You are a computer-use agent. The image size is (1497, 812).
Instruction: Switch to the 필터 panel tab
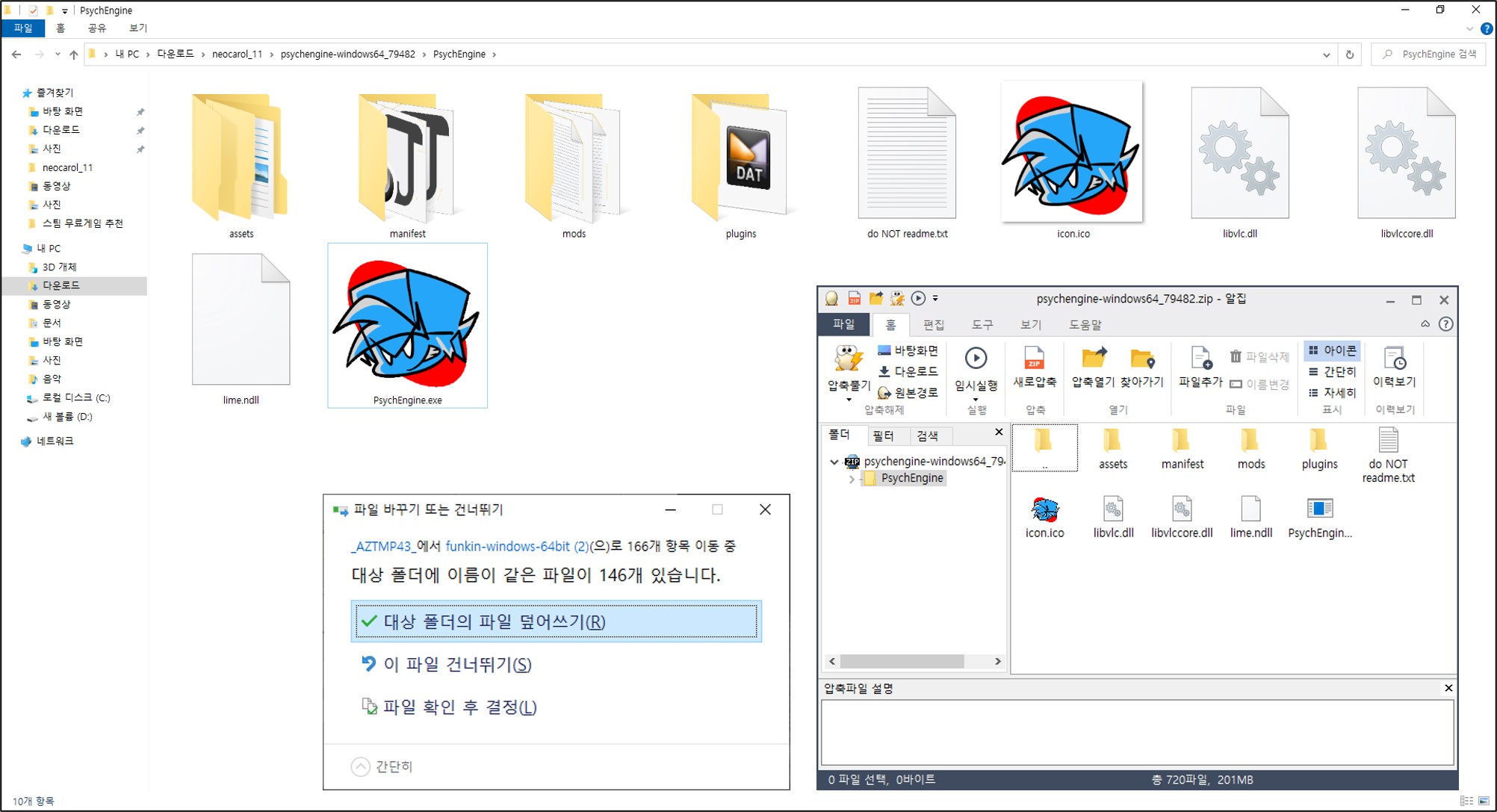tap(883, 436)
